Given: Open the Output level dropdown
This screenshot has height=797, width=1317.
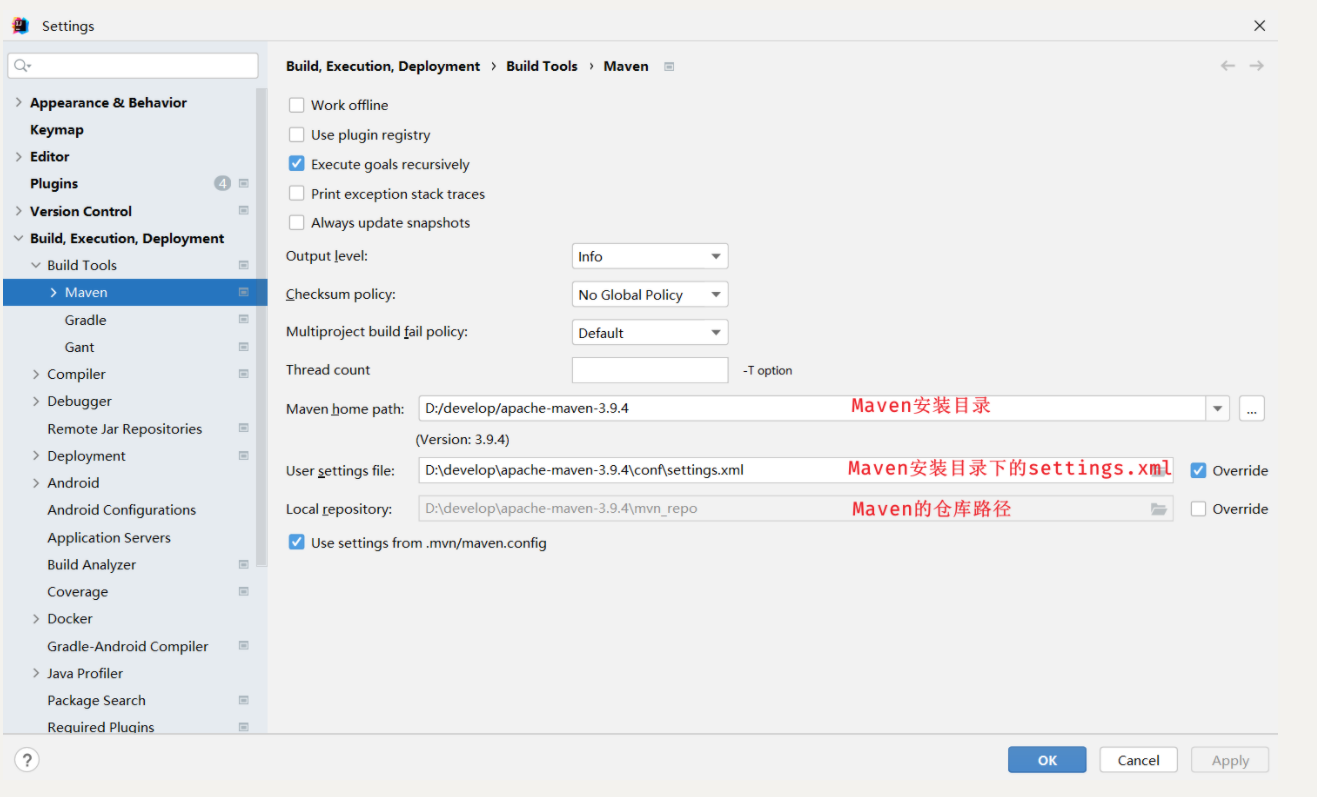Looking at the screenshot, I should [650, 257].
